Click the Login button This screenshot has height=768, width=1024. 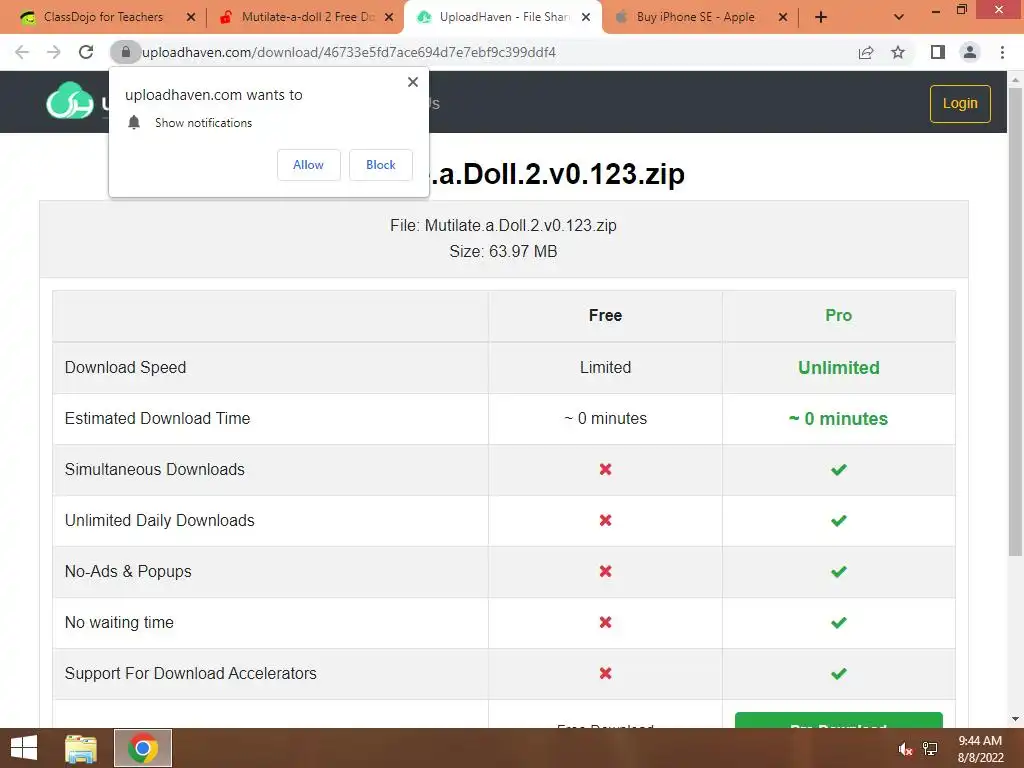pyautogui.click(x=960, y=103)
